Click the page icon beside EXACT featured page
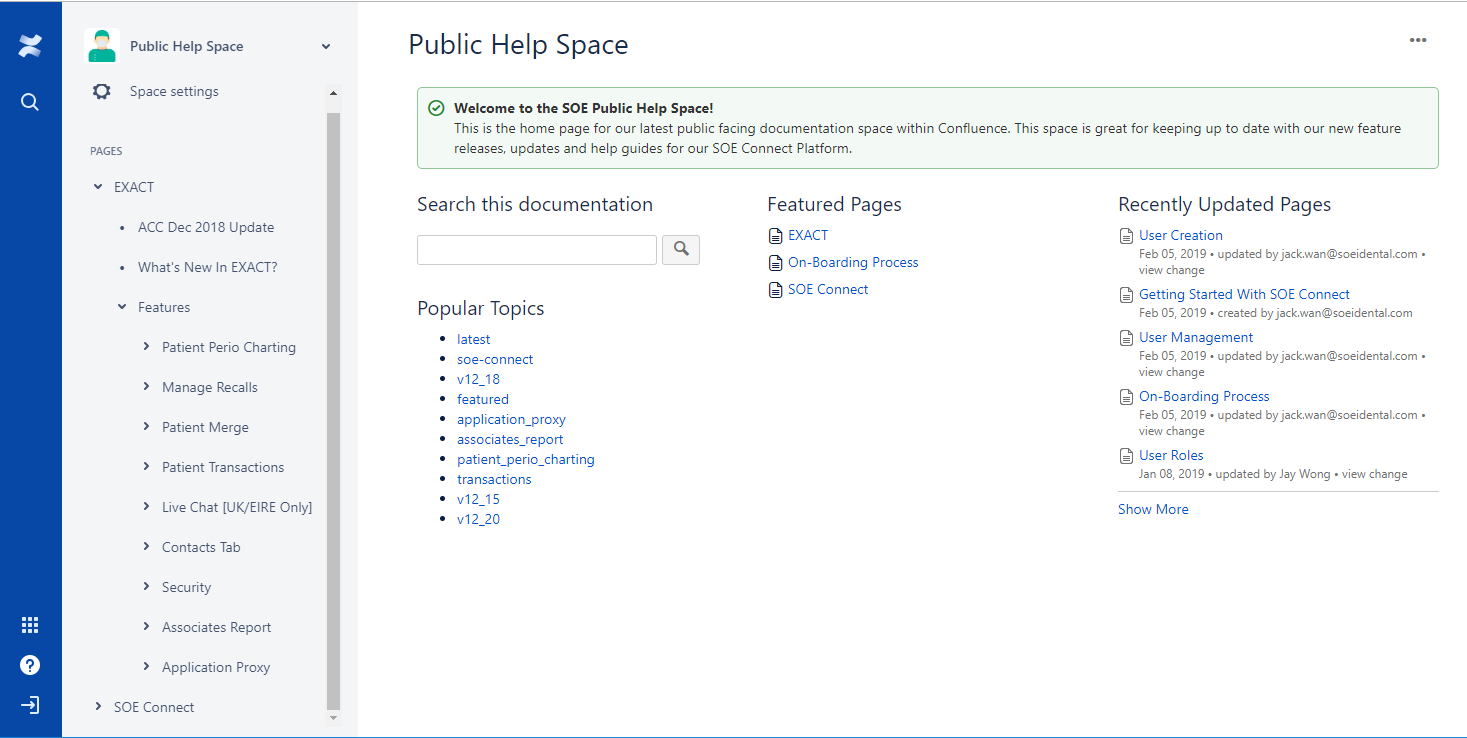Viewport: 1467px width, 738px height. 775,236
